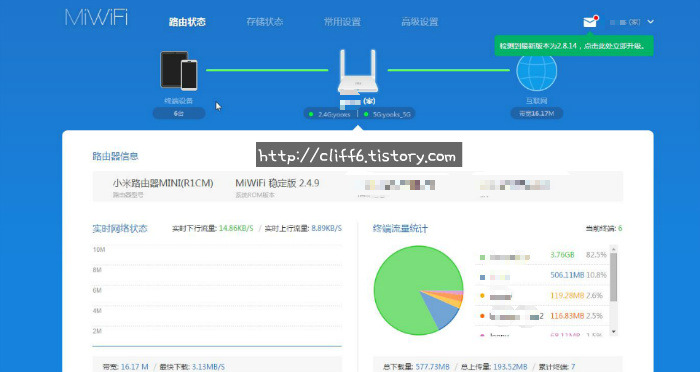
Task: Click the green legend swatch for 3.76GB
Action: 482,257
